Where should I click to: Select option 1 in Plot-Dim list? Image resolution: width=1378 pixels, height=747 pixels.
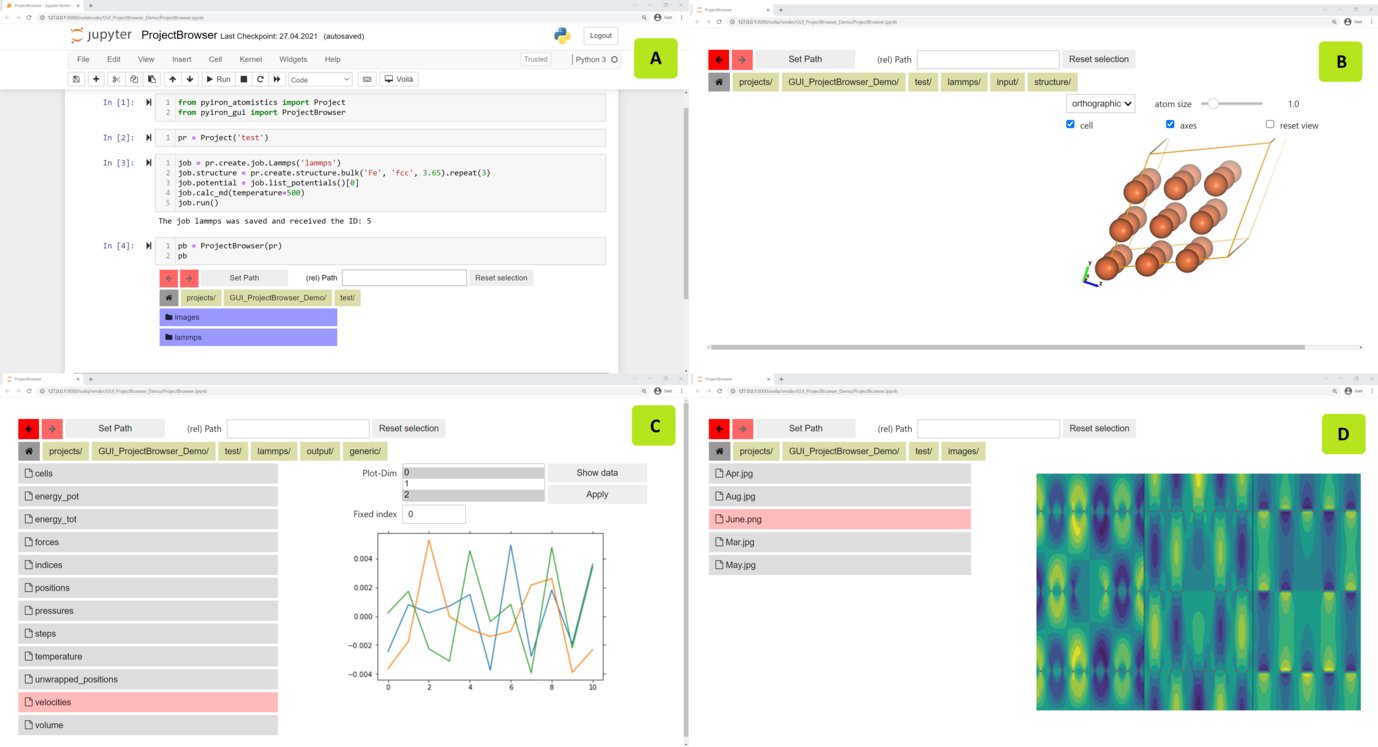(x=472, y=484)
